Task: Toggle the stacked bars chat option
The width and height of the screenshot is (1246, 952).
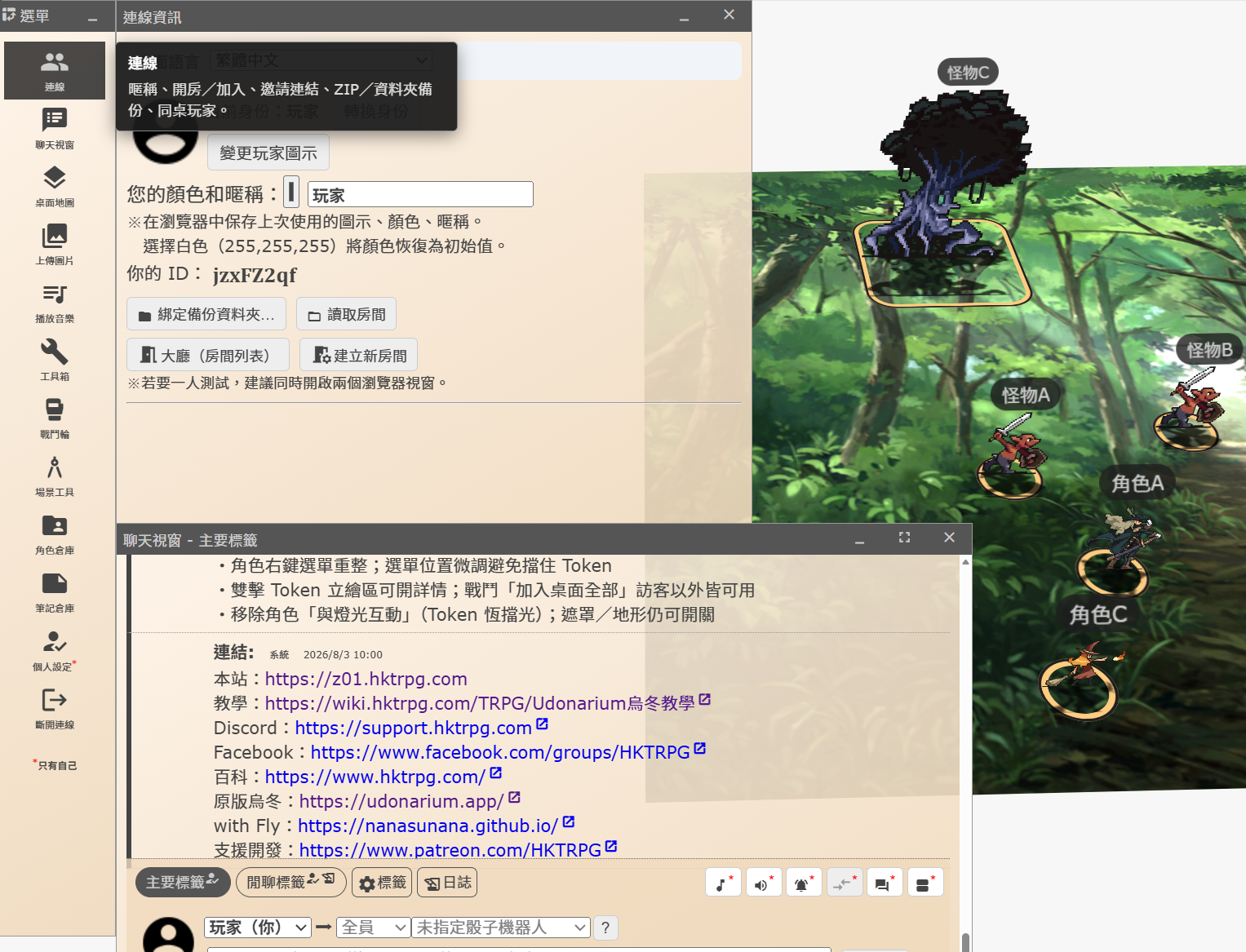Action: coord(925,883)
